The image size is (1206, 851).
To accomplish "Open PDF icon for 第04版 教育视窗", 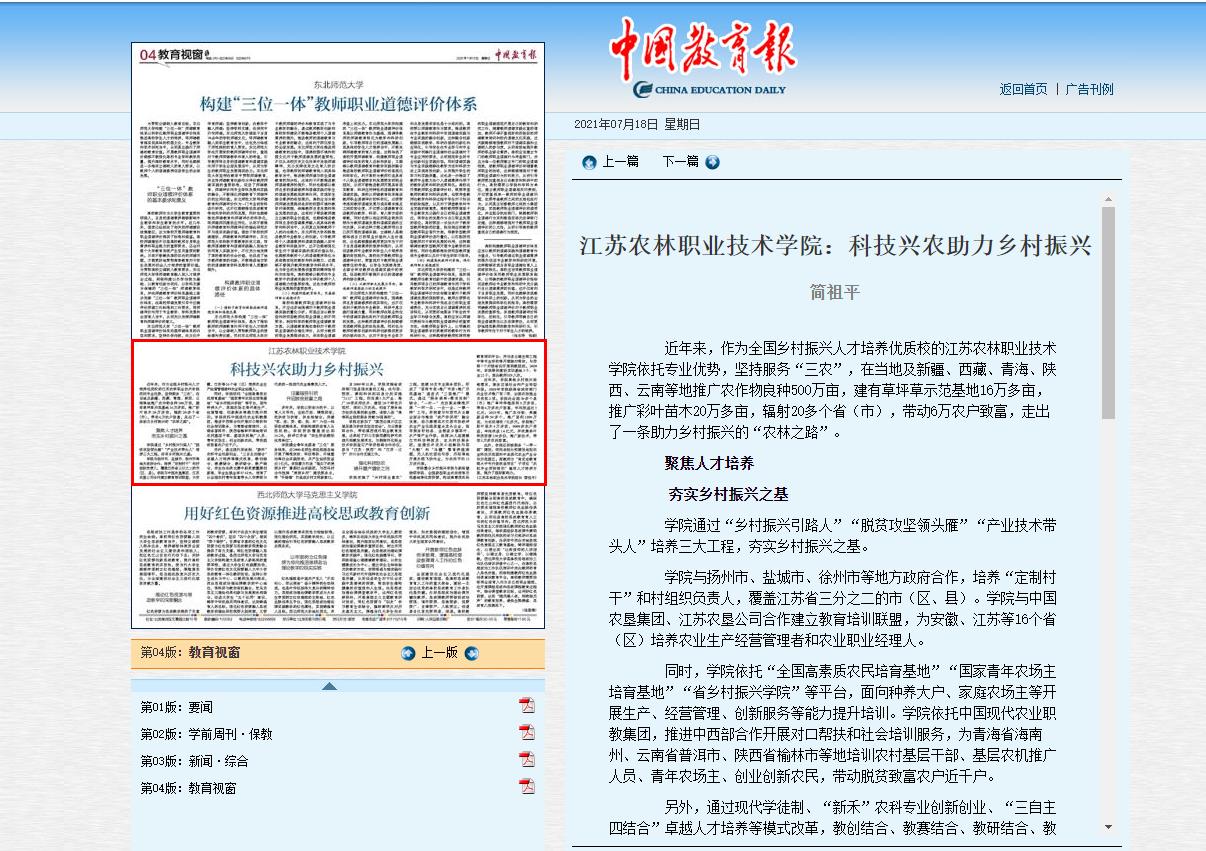I will point(527,787).
